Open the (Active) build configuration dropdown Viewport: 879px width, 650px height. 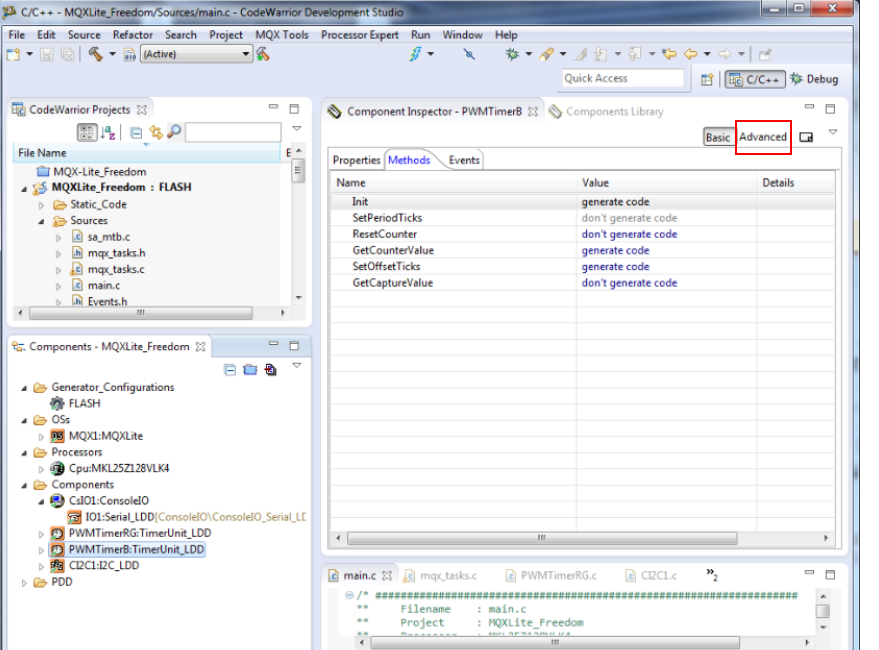pos(196,54)
